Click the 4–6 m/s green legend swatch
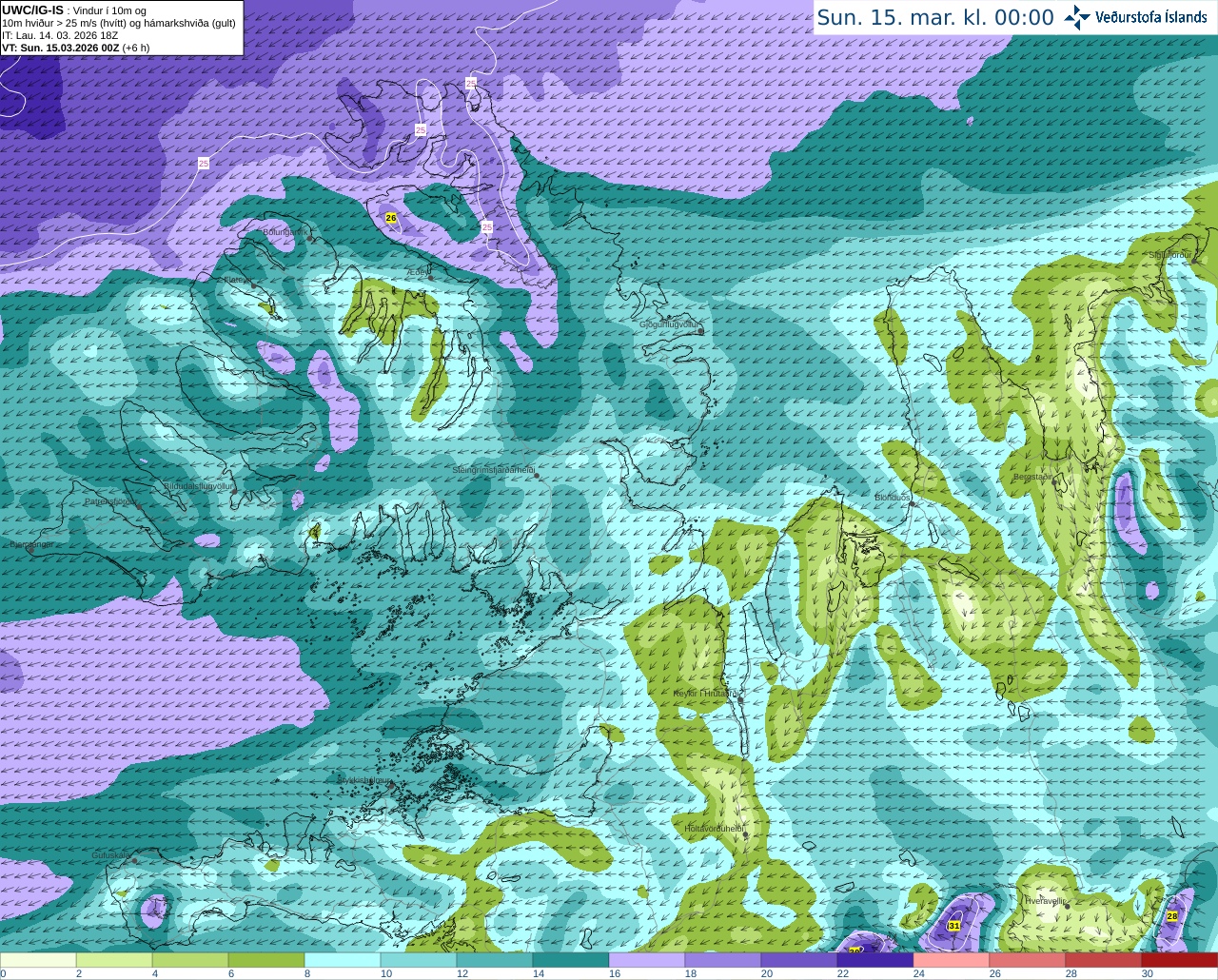The height and width of the screenshot is (980, 1218). click(190, 960)
